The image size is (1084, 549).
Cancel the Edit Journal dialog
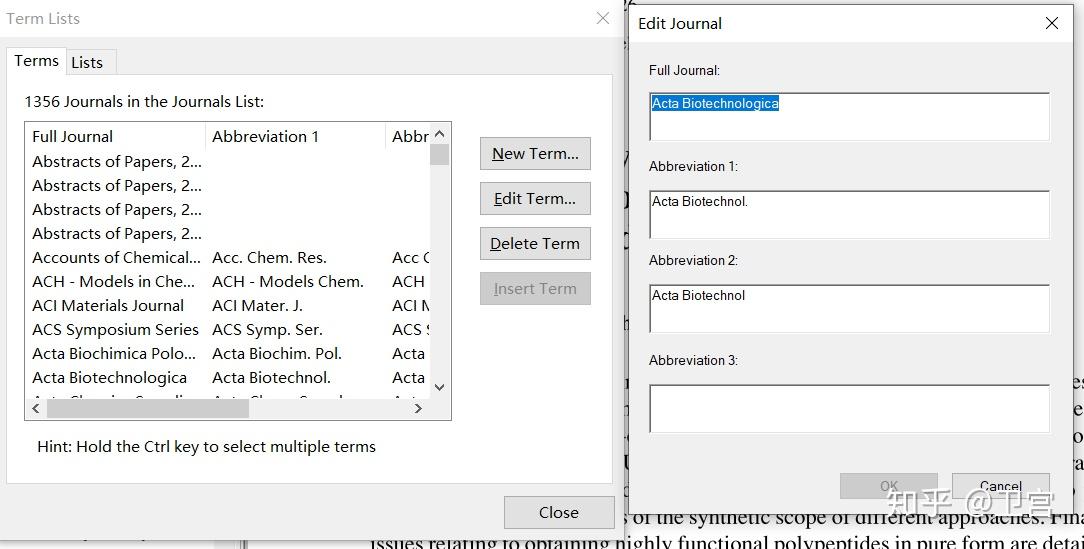tap(1000, 486)
